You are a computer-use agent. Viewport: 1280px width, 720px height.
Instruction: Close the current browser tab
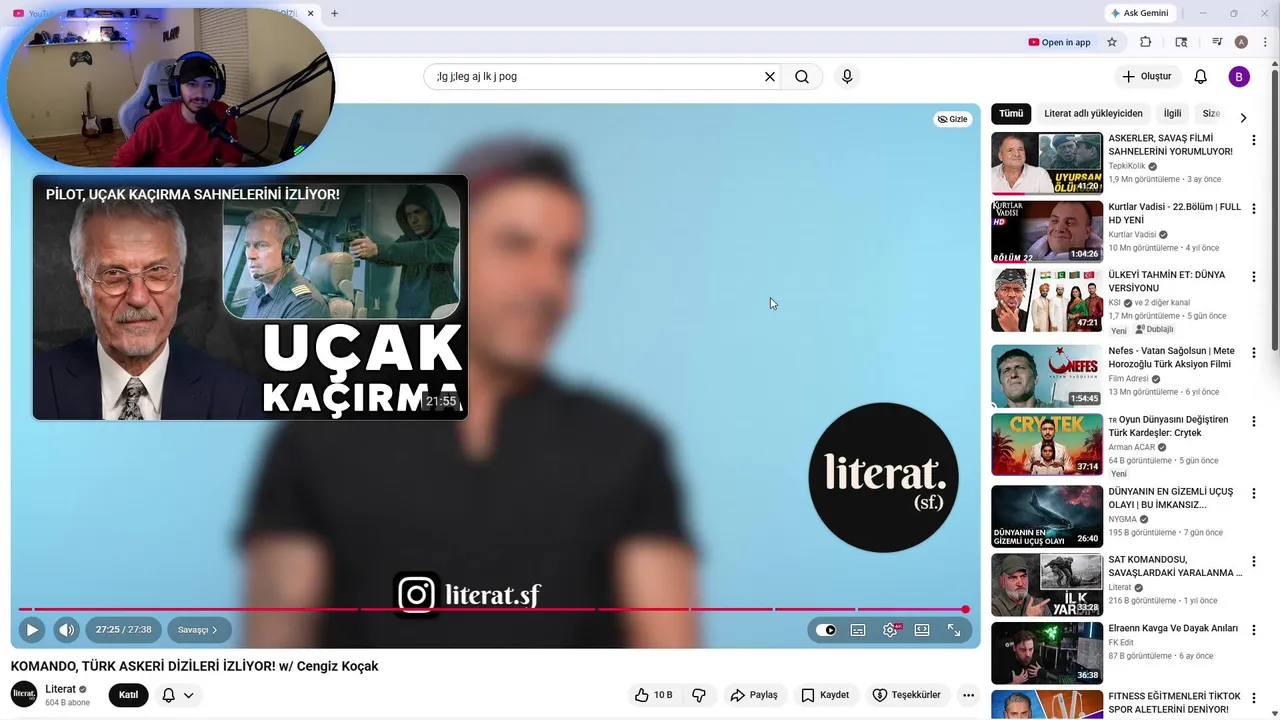point(310,13)
